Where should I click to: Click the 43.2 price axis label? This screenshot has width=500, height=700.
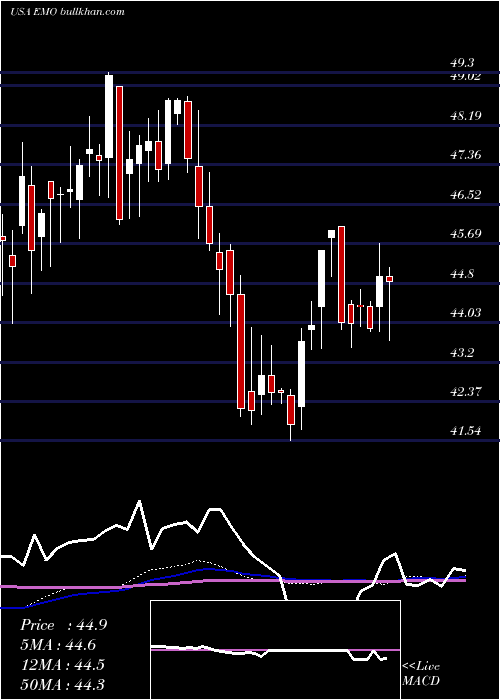462,353
